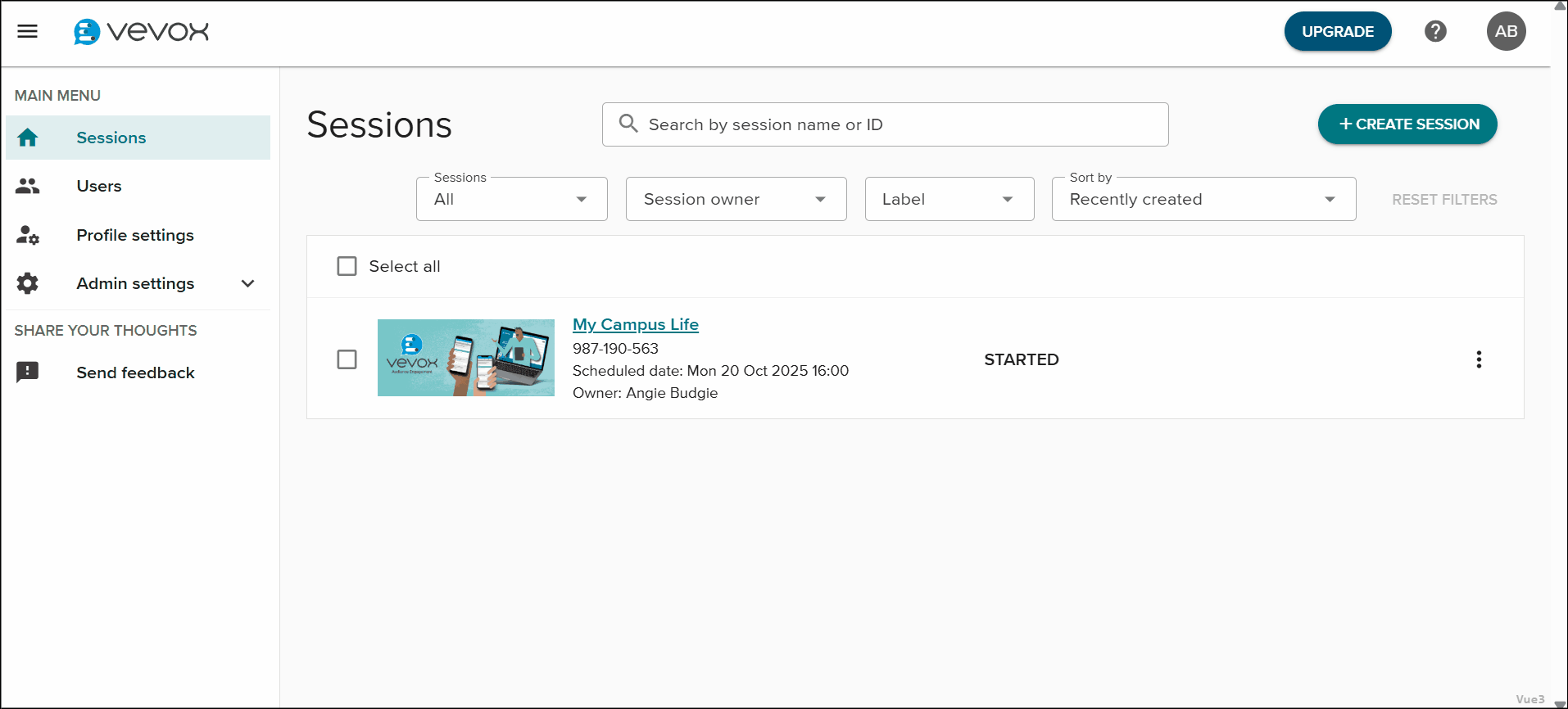Screen dimensions: 1568x709
Task: Tick the Select all checkbox
Action: point(347,266)
